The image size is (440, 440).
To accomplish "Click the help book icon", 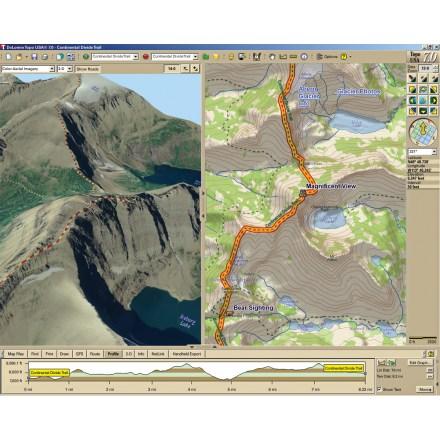I will 60,57.
